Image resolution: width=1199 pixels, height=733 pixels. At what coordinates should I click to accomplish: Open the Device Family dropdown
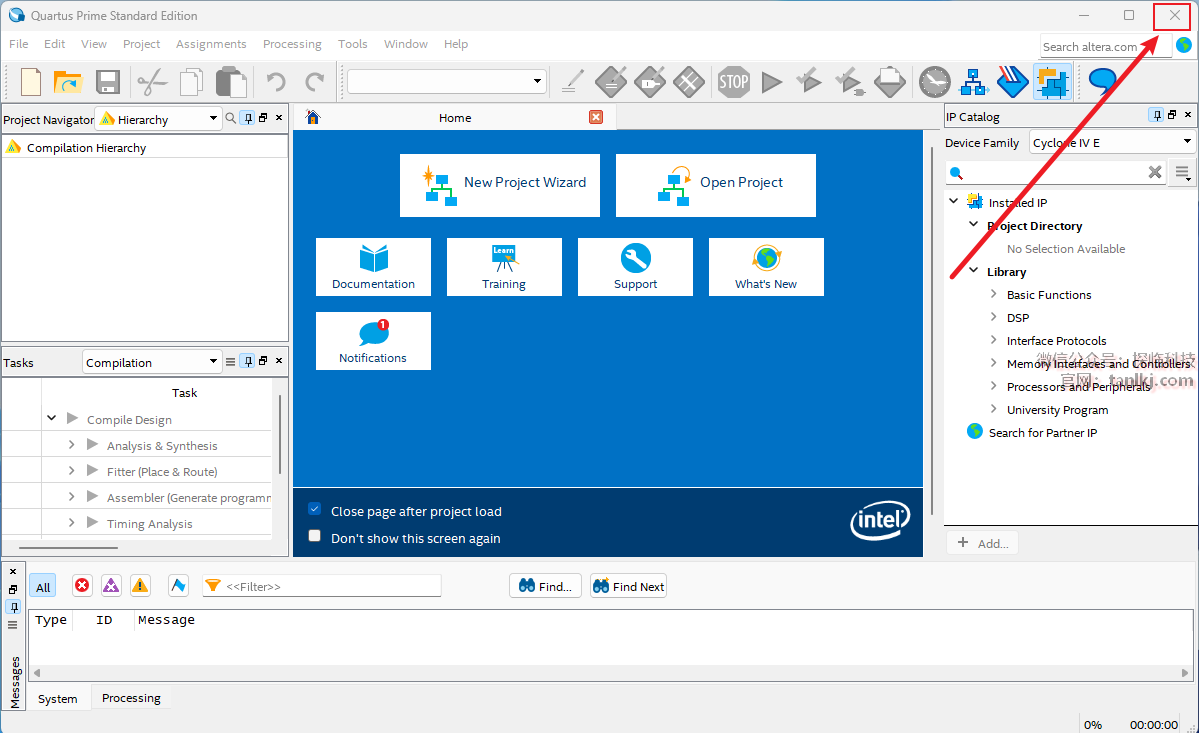click(x=1112, y=143)
